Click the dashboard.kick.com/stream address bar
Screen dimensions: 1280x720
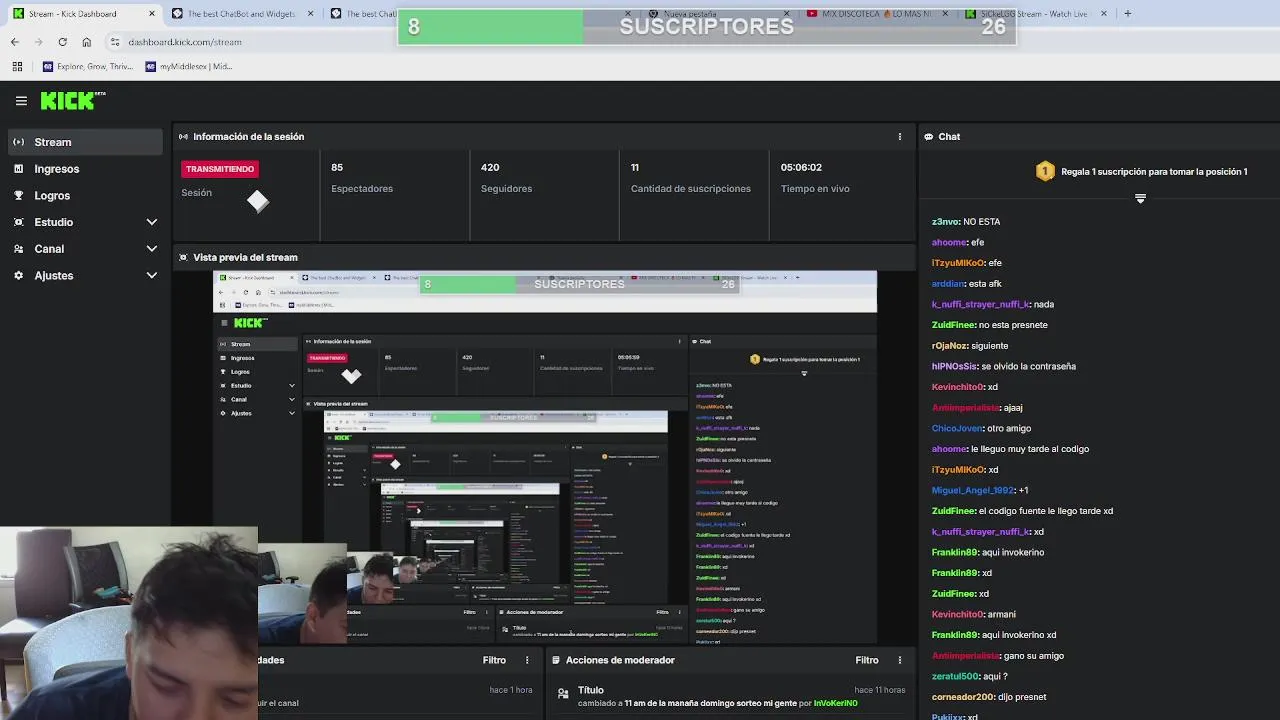click(x=185, y=42)
